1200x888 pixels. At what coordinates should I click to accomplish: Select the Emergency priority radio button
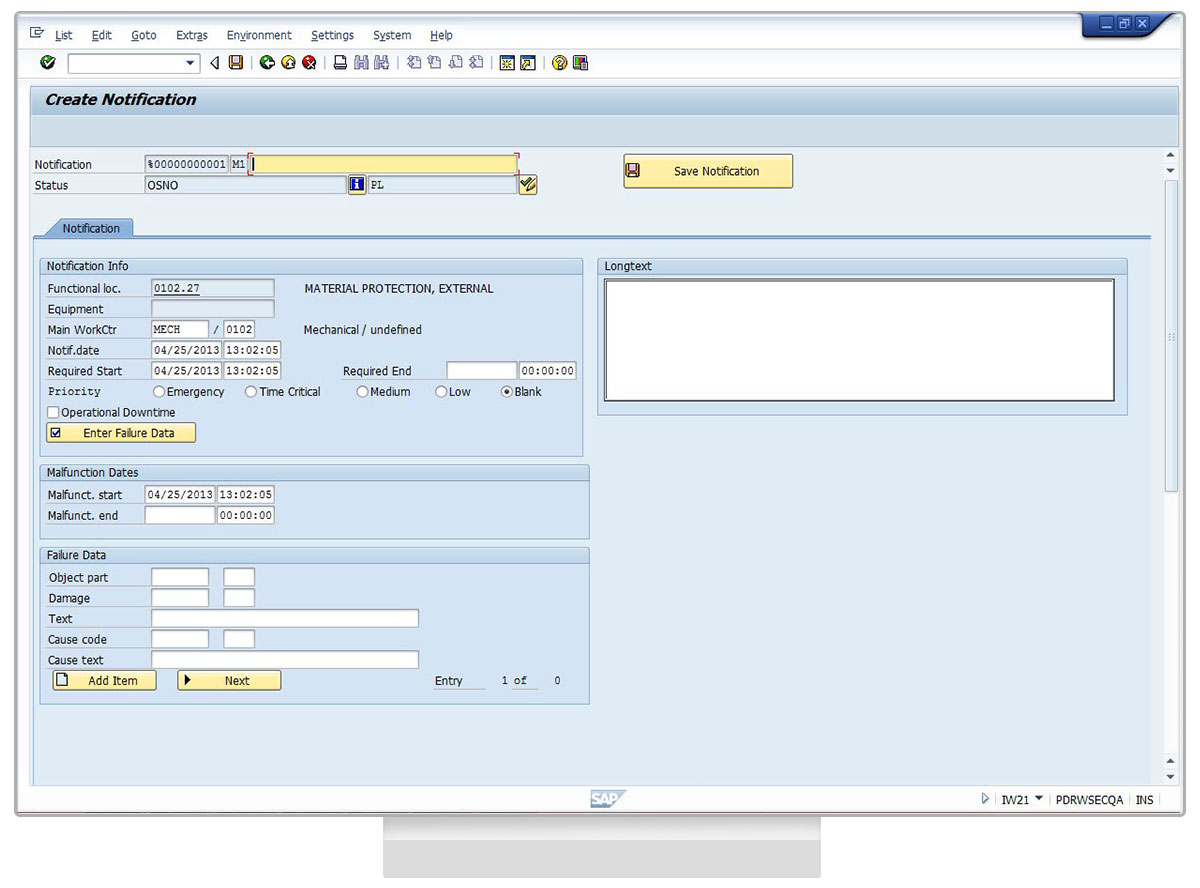pos(159,392)
